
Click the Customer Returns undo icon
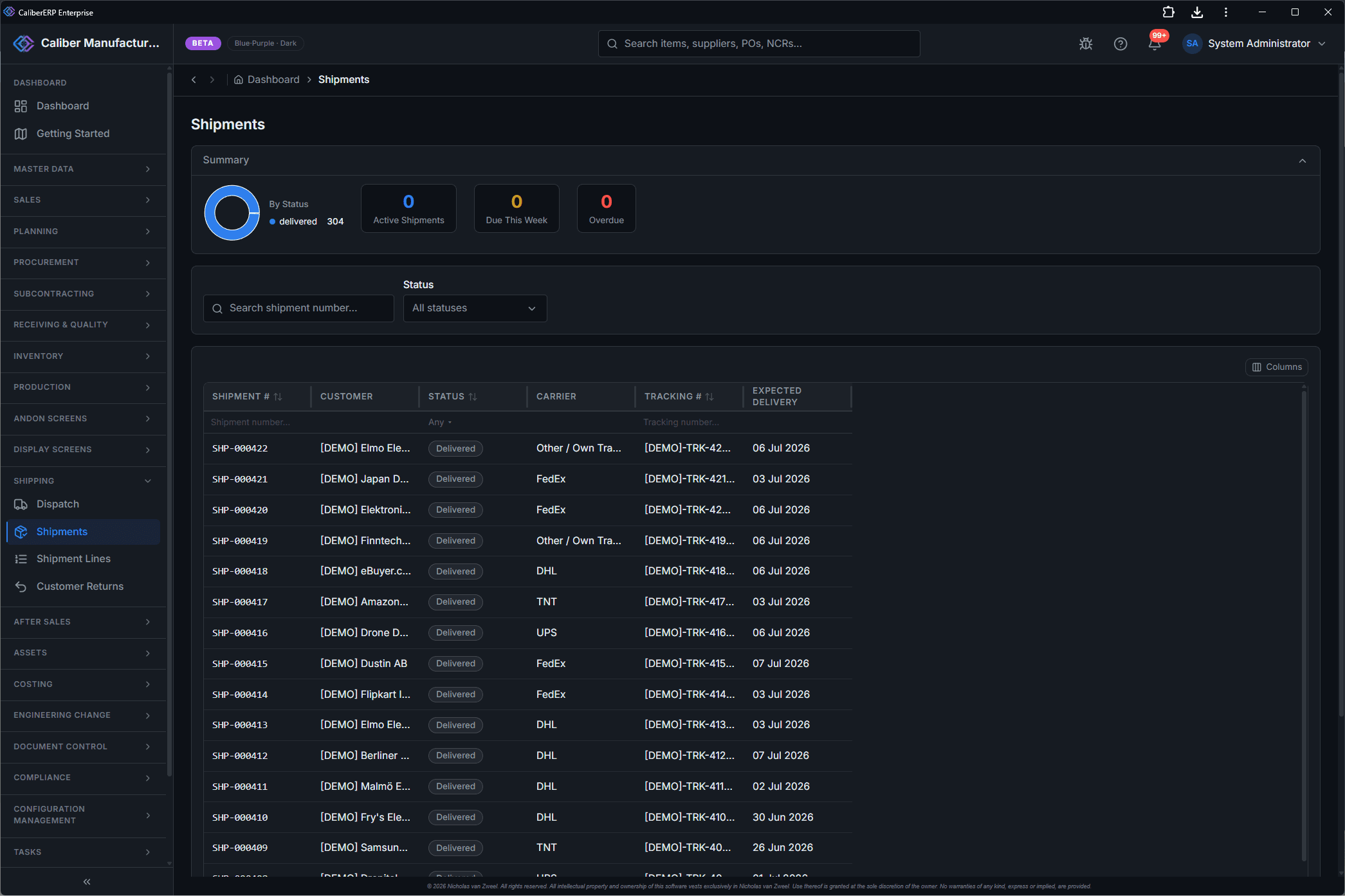(21, 587)
